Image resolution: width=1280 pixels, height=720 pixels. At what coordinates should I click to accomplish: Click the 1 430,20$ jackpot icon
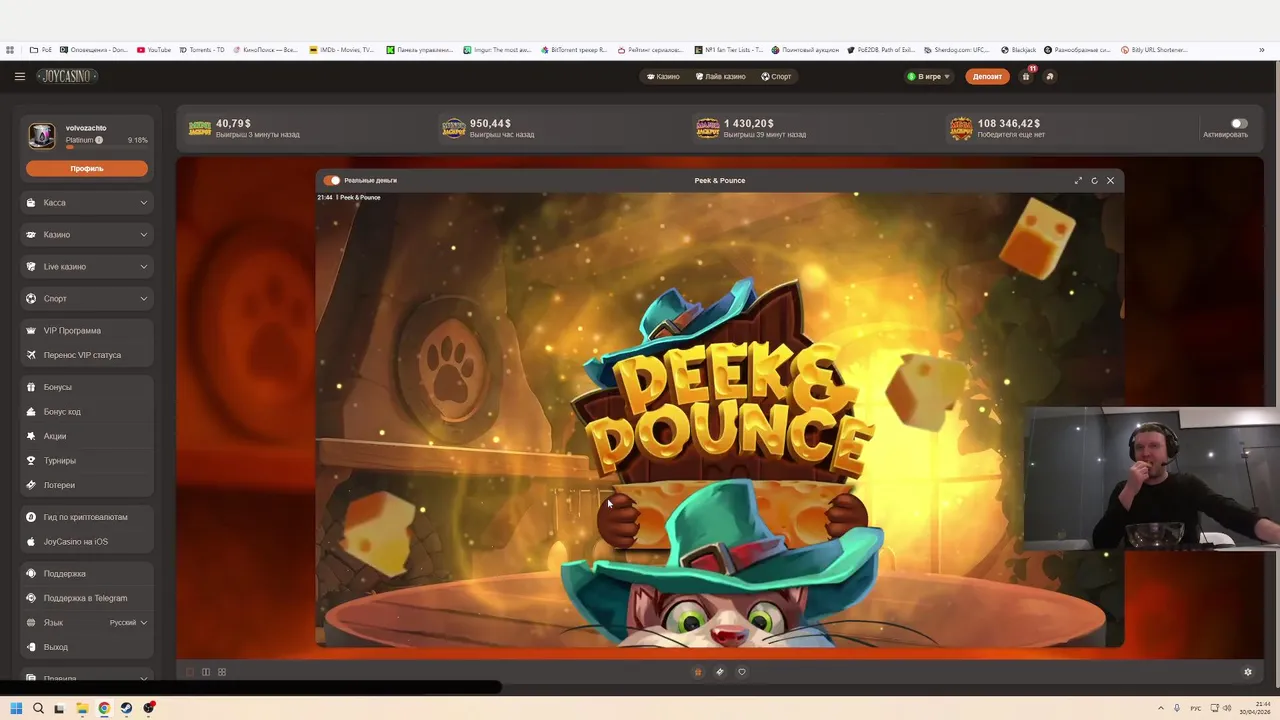pos(708,128)
